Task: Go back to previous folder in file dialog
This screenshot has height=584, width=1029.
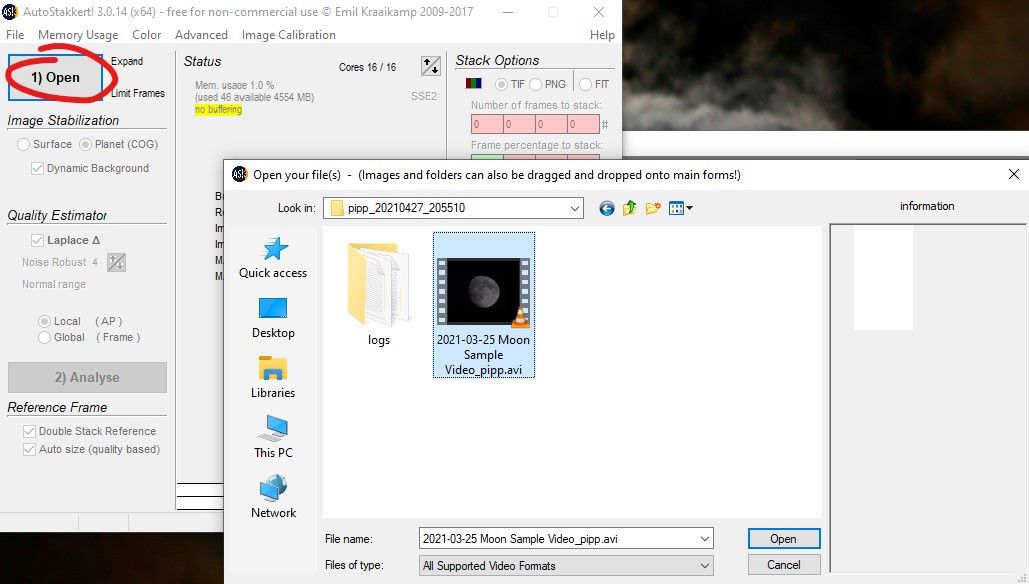Action: [607, 209]
